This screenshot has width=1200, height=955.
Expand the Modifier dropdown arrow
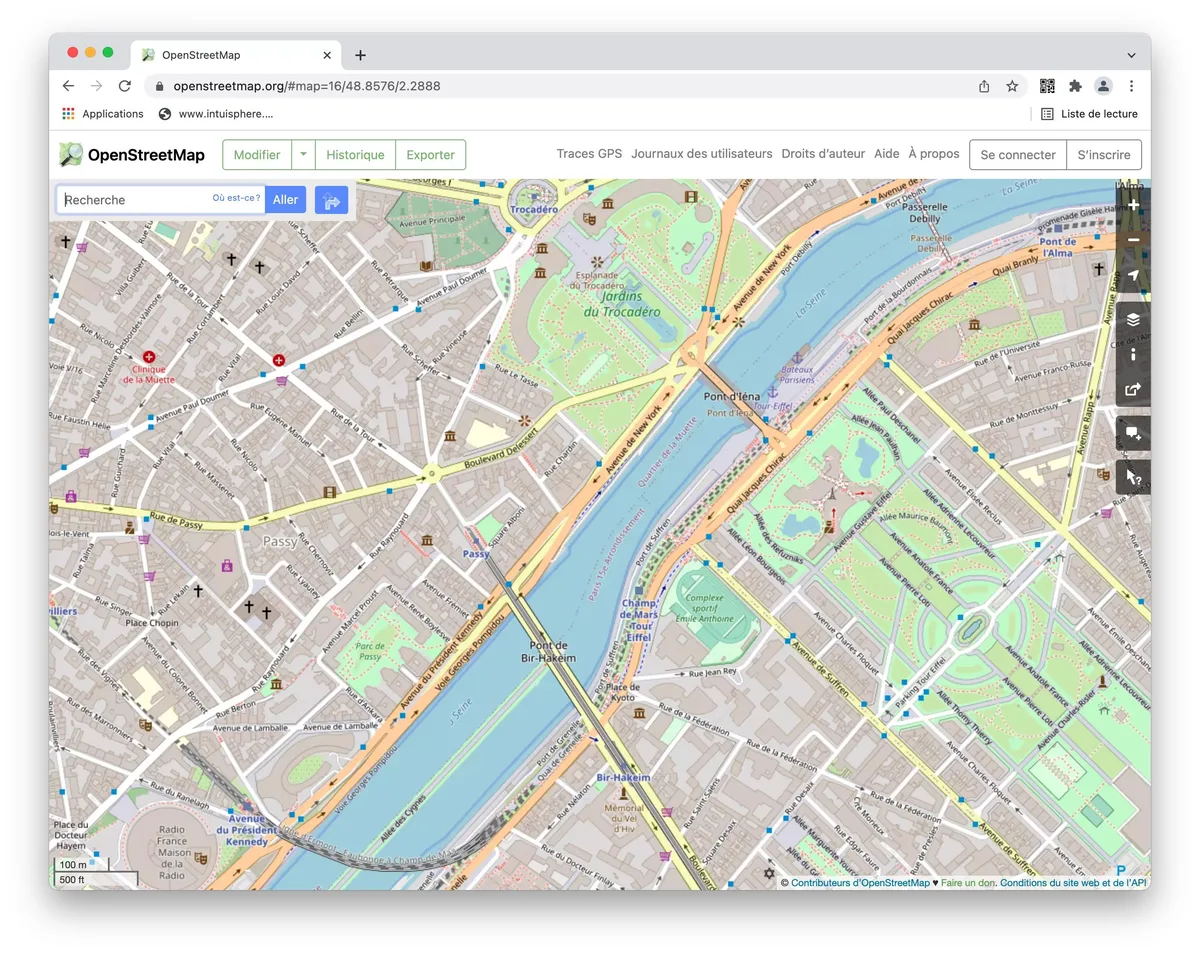[303, 155]
